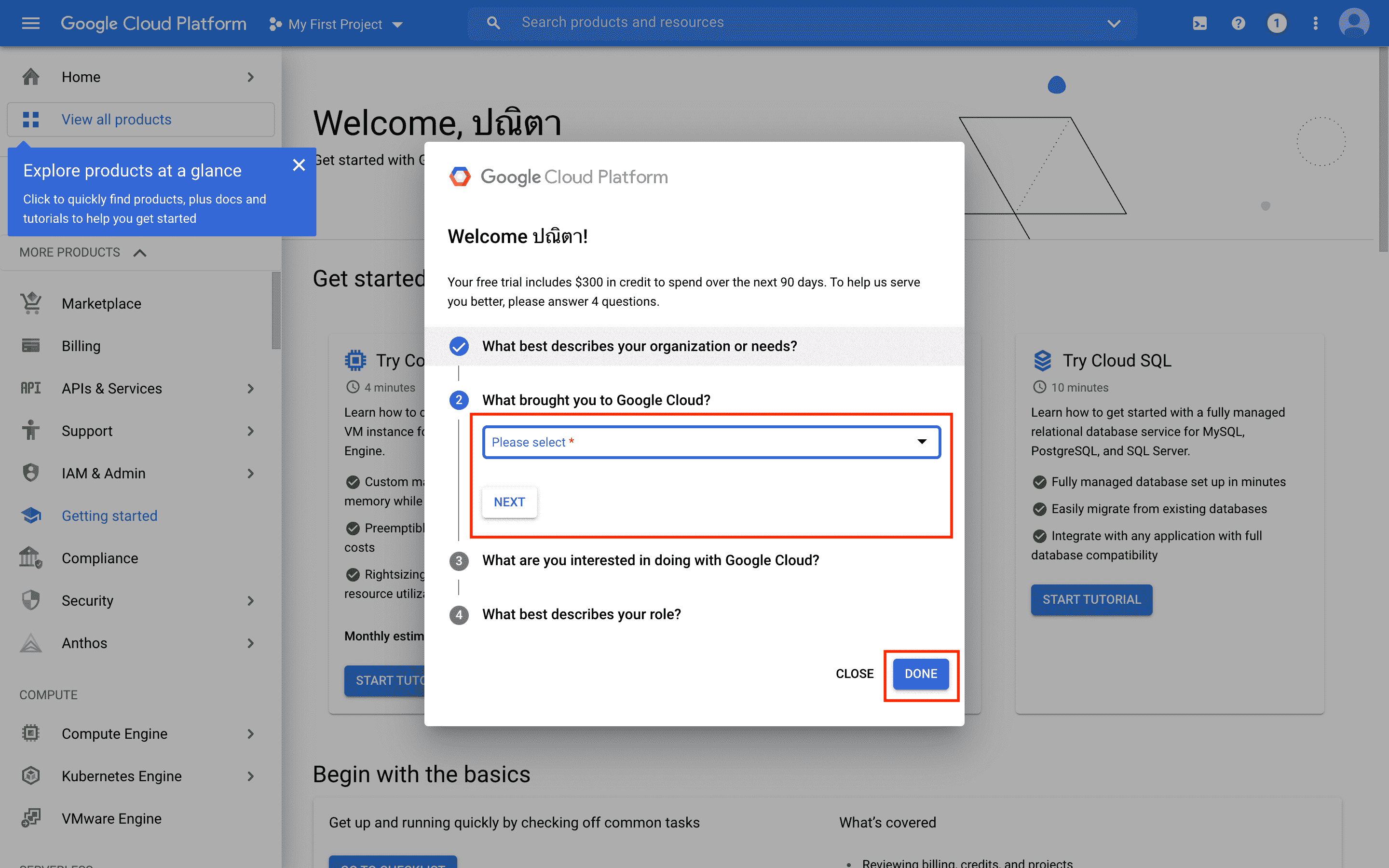The height and width of the screenshot is (868, 1389).
Task: Click the Cloud SQL stack icon
Action: point(1042,360)
